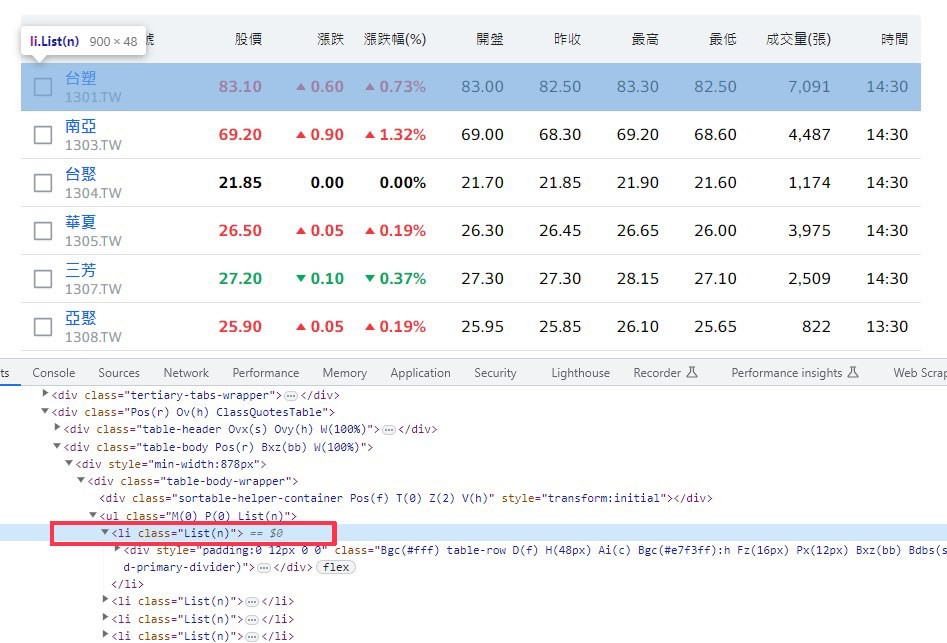The width and height of the screenshot is (947, 643).
Task: Sort by 時間 column header
Action: coord(894,39)
